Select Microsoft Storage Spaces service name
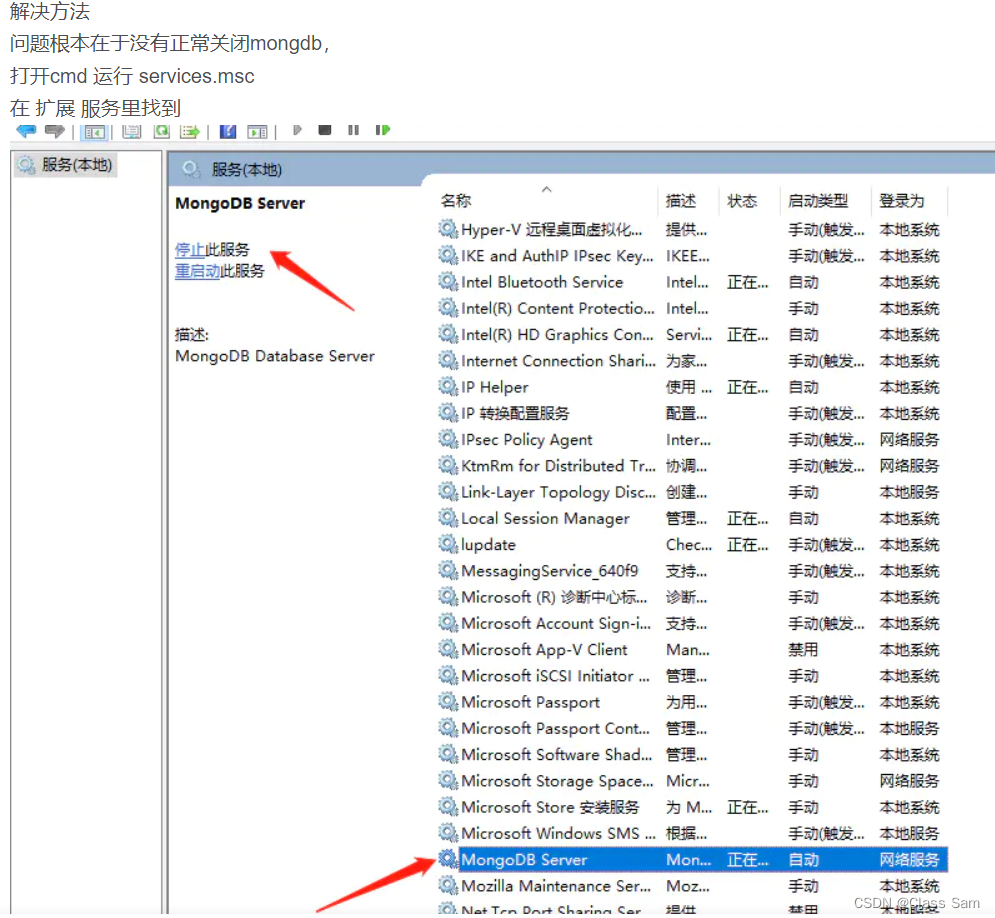The height and width of the screenshot is (918, 995). [557, 781]
